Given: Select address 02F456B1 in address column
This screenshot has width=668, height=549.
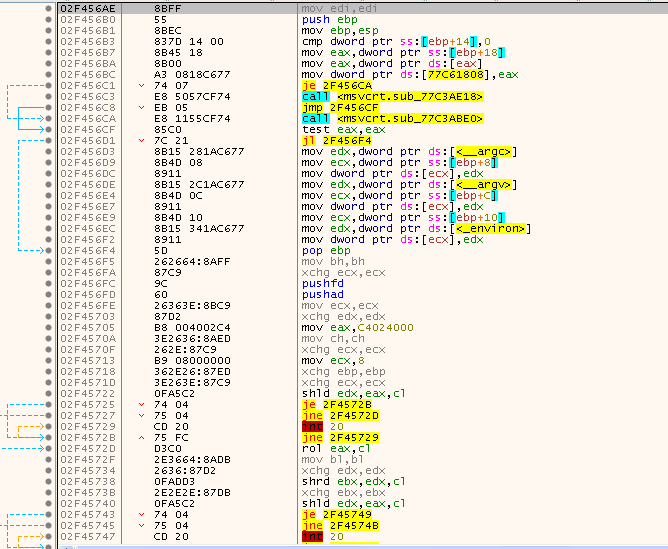Looking at the screenshot, I should tap(87, 31).
